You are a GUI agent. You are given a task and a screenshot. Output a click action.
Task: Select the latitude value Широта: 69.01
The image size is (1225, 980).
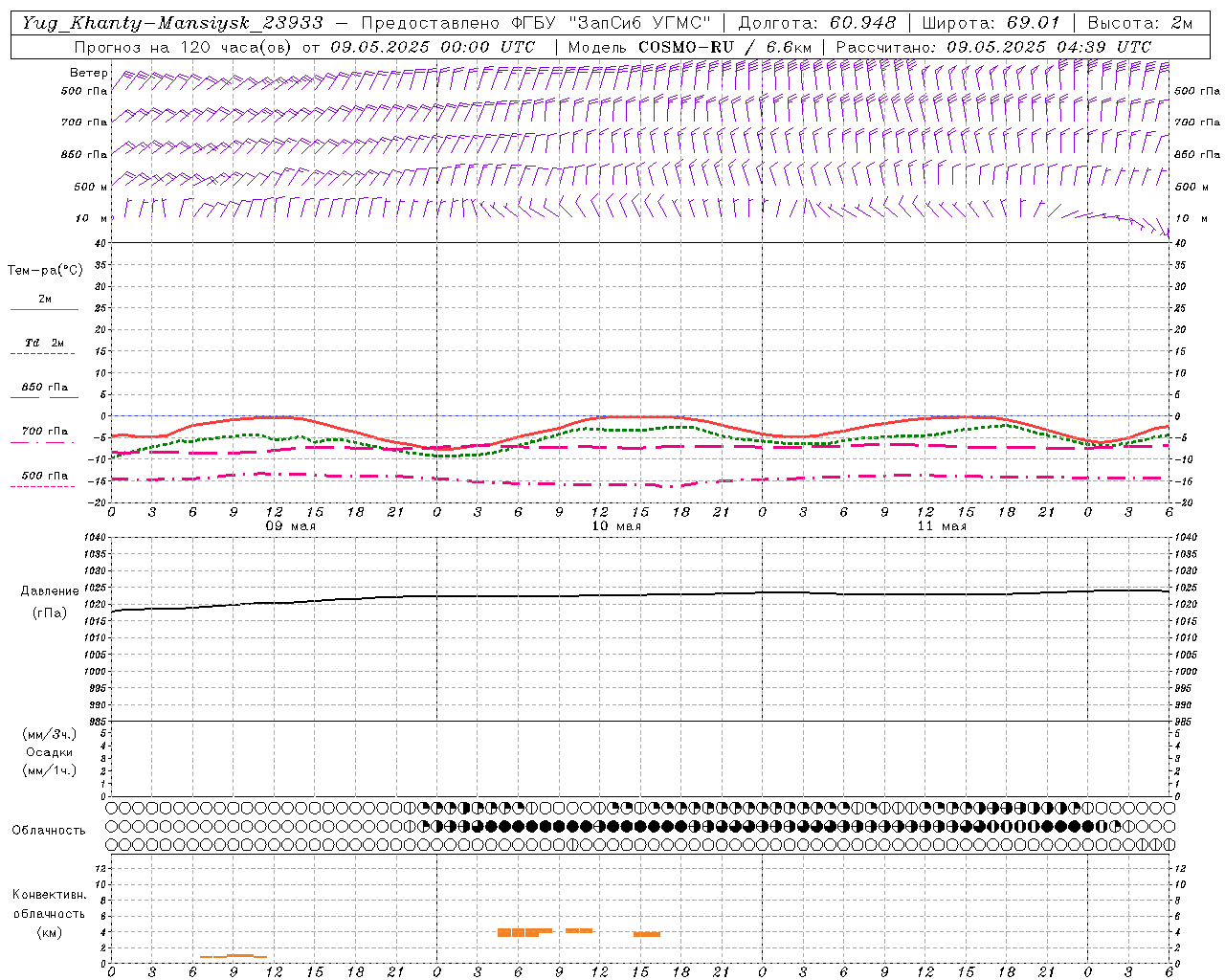tap(991, 23)
